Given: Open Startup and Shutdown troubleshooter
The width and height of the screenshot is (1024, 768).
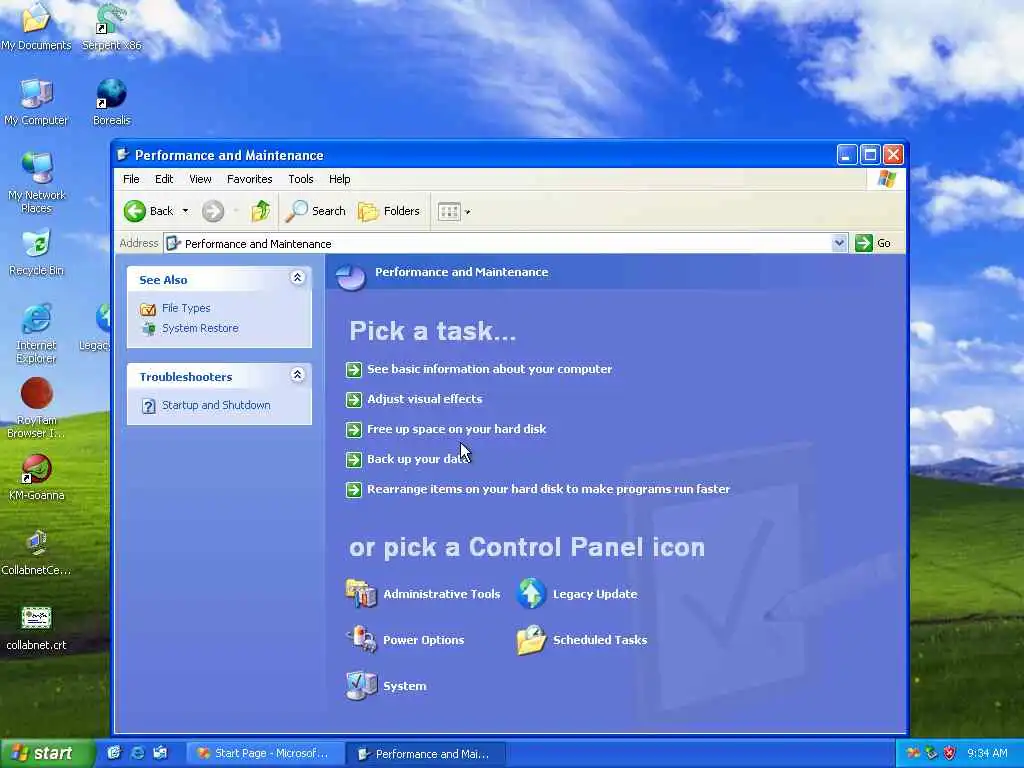Looking at the screenshot, I should [216, 405].
